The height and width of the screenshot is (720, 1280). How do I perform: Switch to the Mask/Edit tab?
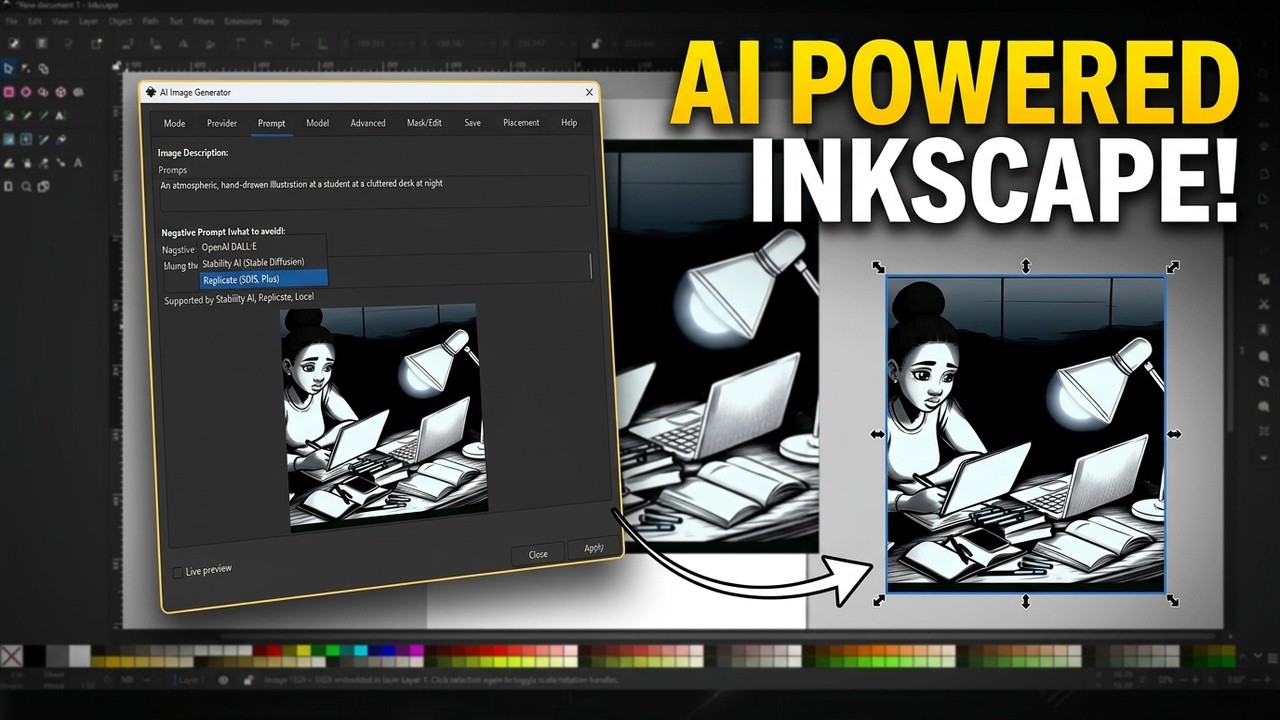(424, 123)
